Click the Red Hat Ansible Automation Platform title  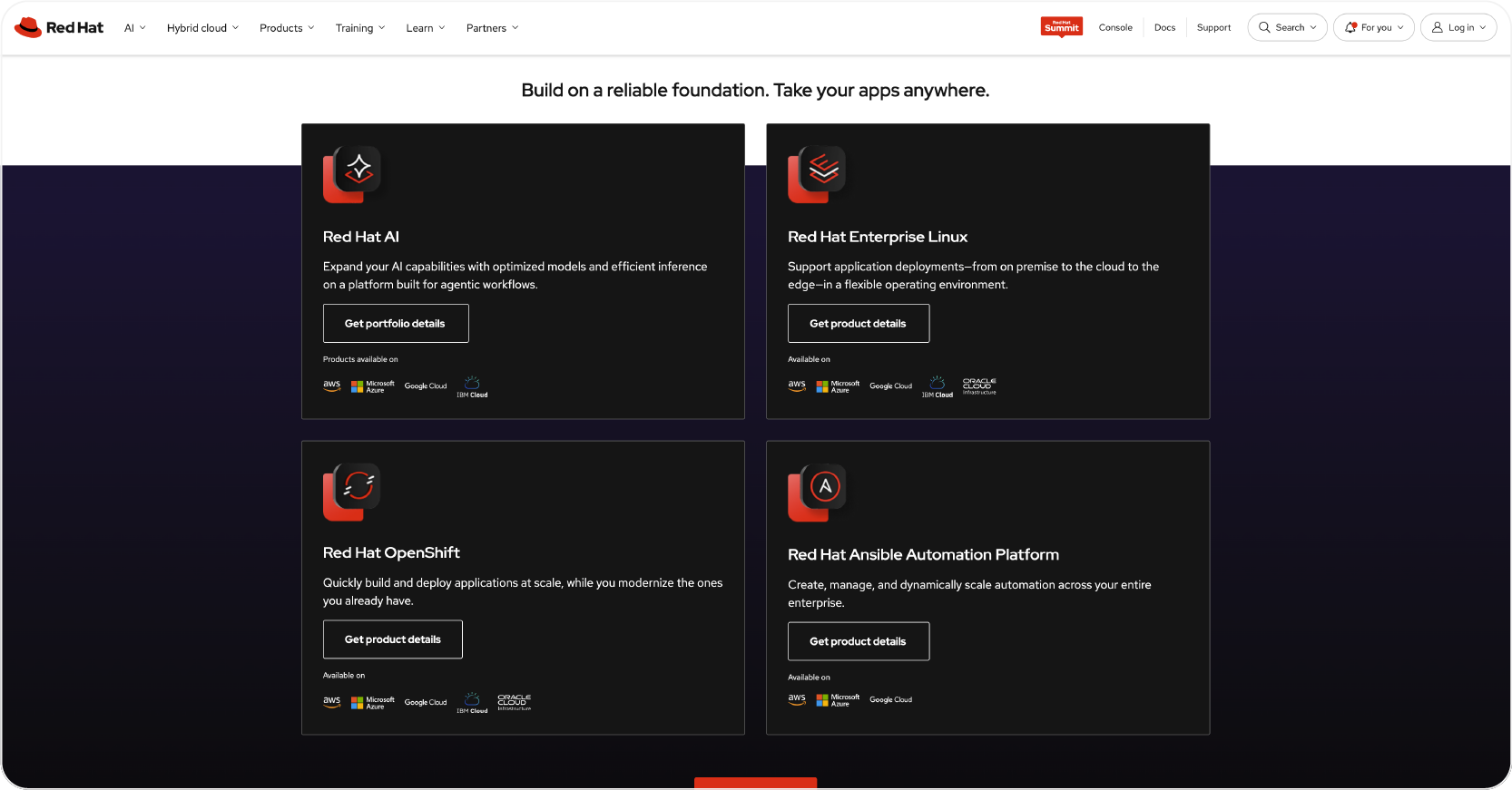[923, 554]
